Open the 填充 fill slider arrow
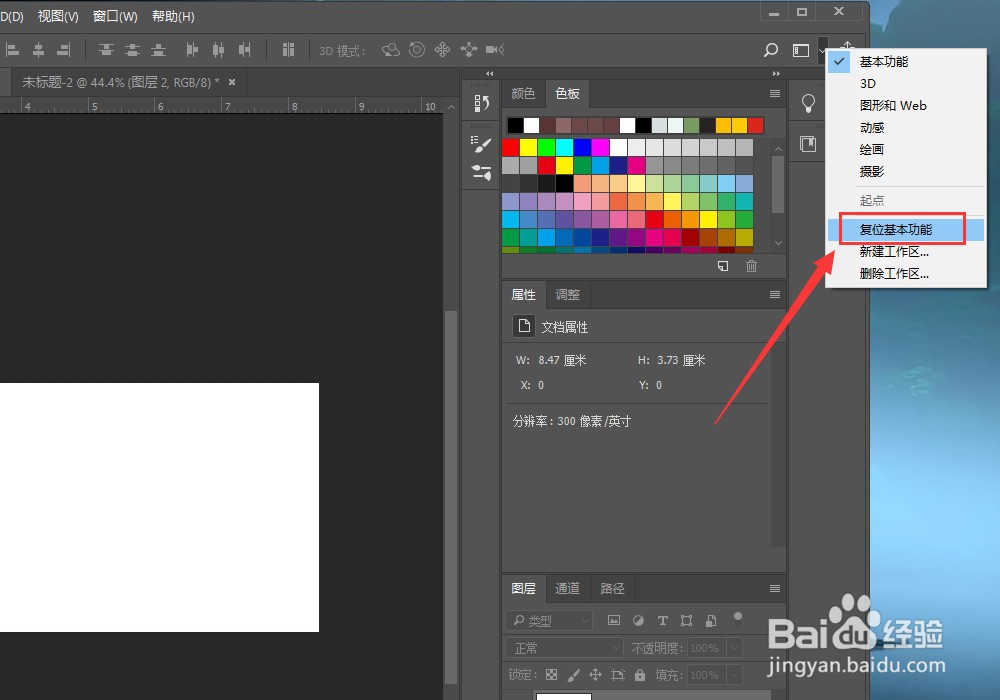 (735, 674)
